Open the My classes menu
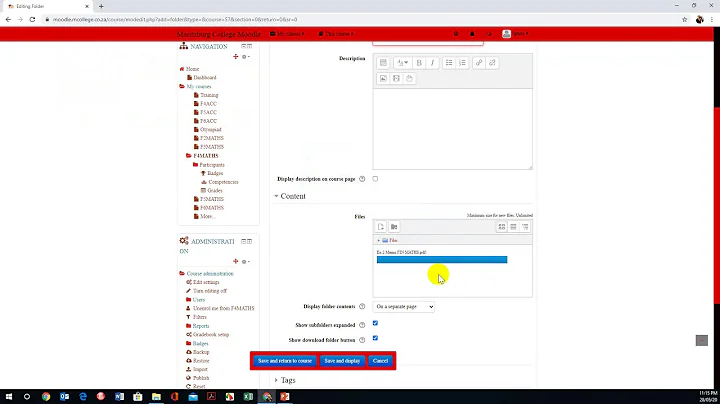The image size is (720, 404). point(287,34)
